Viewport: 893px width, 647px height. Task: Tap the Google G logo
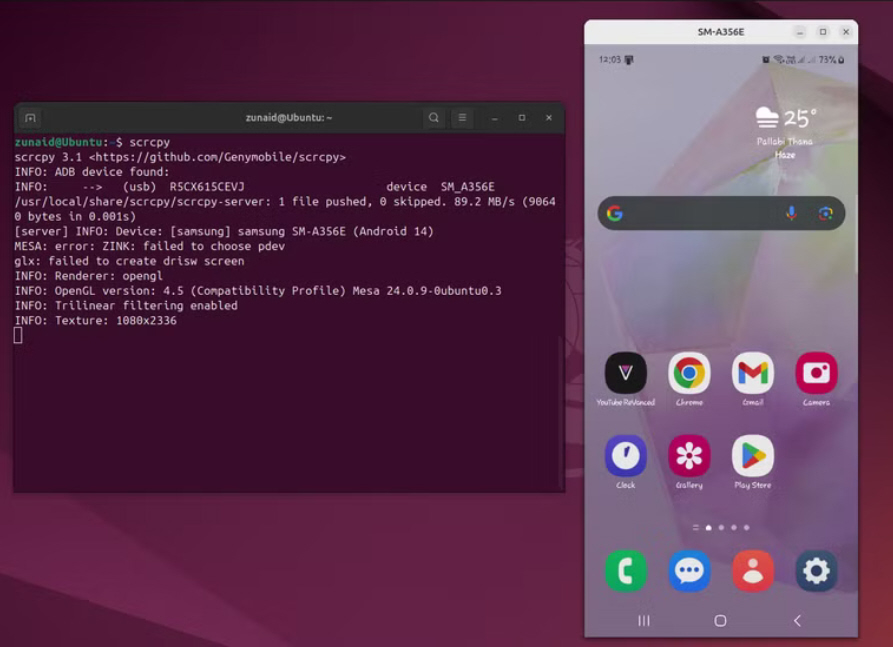(615, 214)
